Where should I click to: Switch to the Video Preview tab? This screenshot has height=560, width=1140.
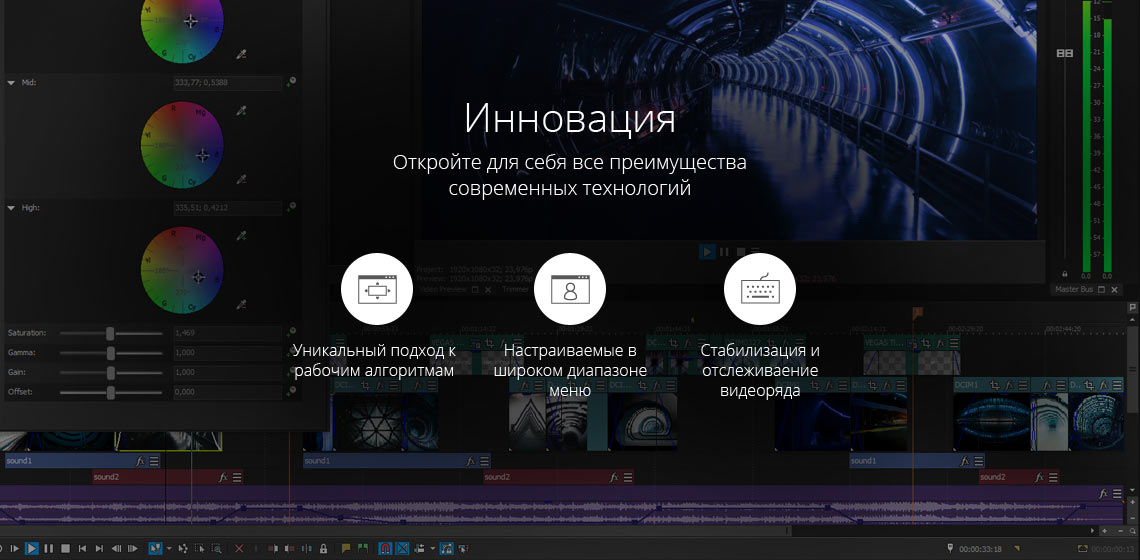[x=443, y=289]
